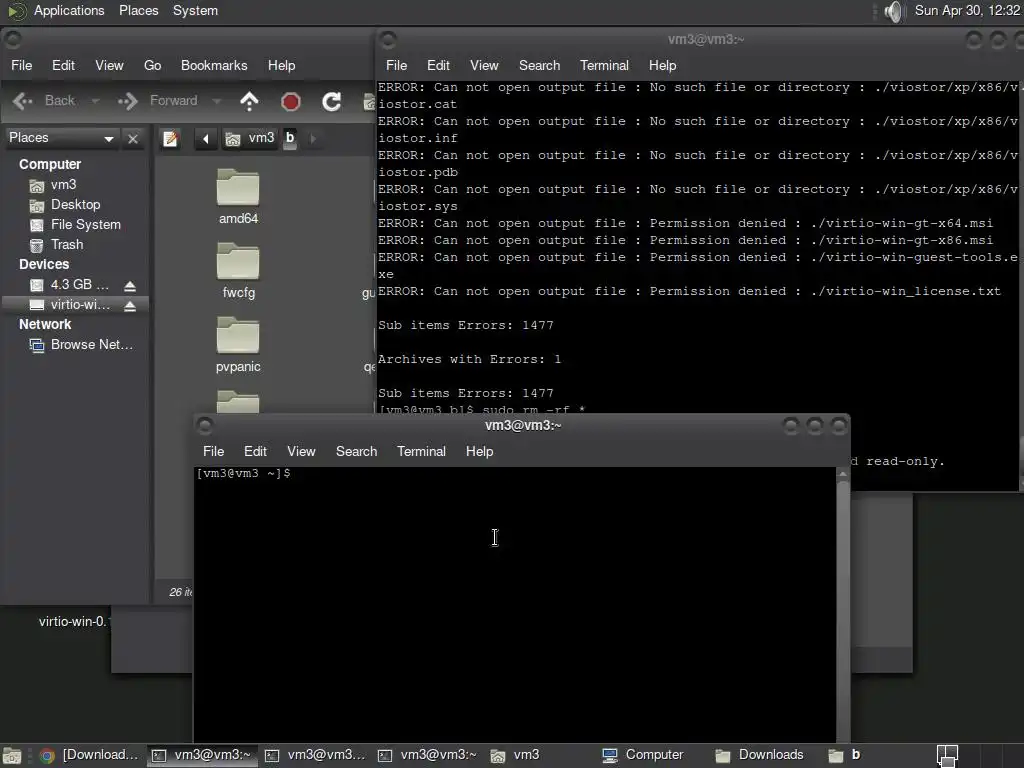Viewport: 1024px width, 768px height.
Task: Open the Places menu in top panel
Action: (138, 10)
